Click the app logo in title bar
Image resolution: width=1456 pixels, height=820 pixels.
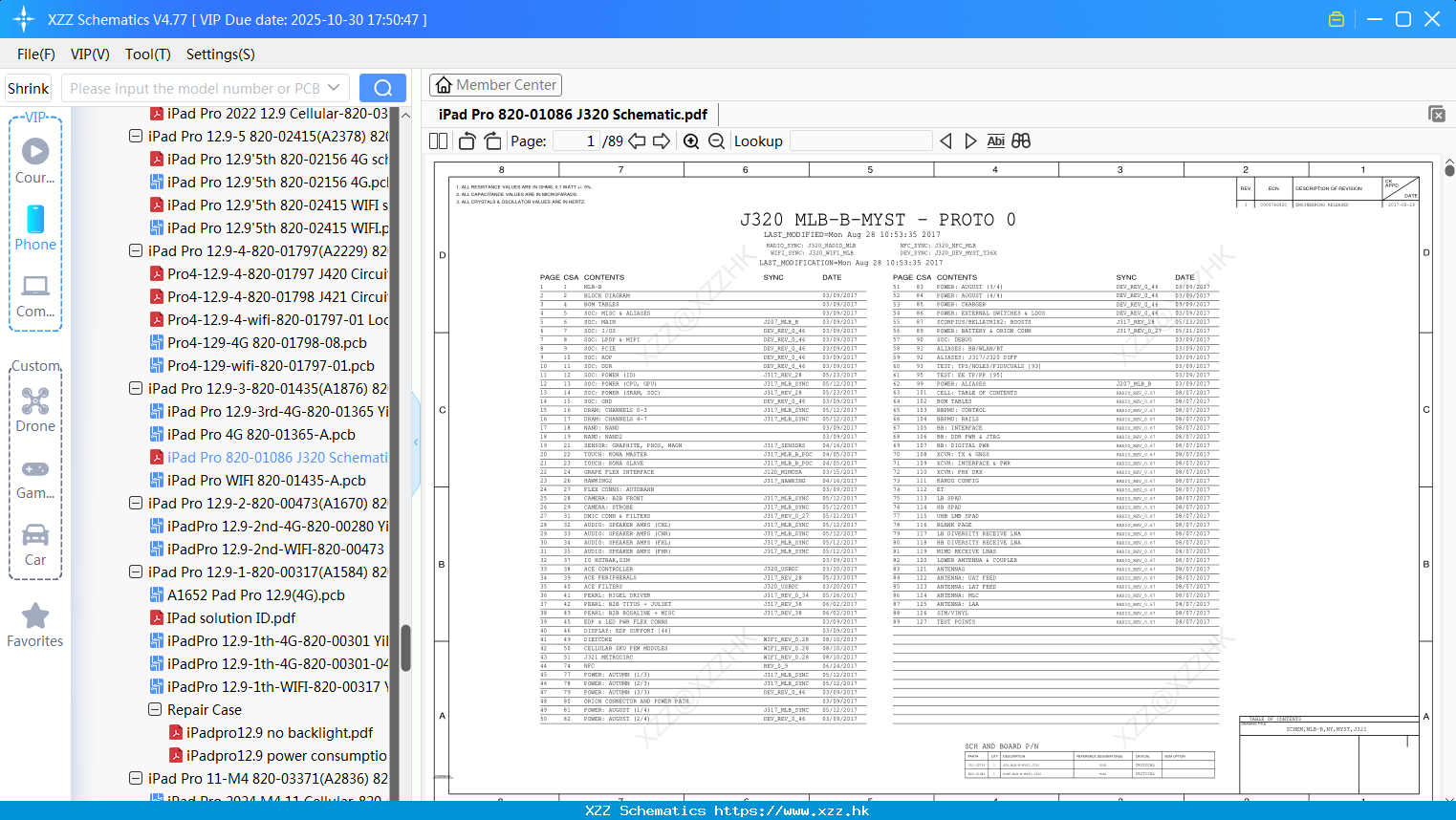(24, 19)
